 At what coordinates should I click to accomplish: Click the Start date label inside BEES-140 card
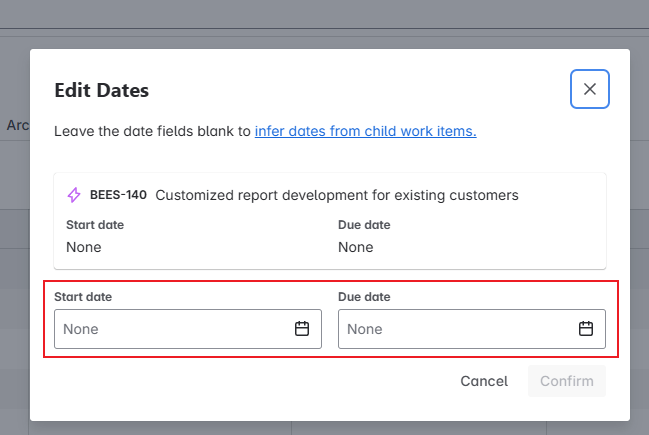(x=95, y=225)
